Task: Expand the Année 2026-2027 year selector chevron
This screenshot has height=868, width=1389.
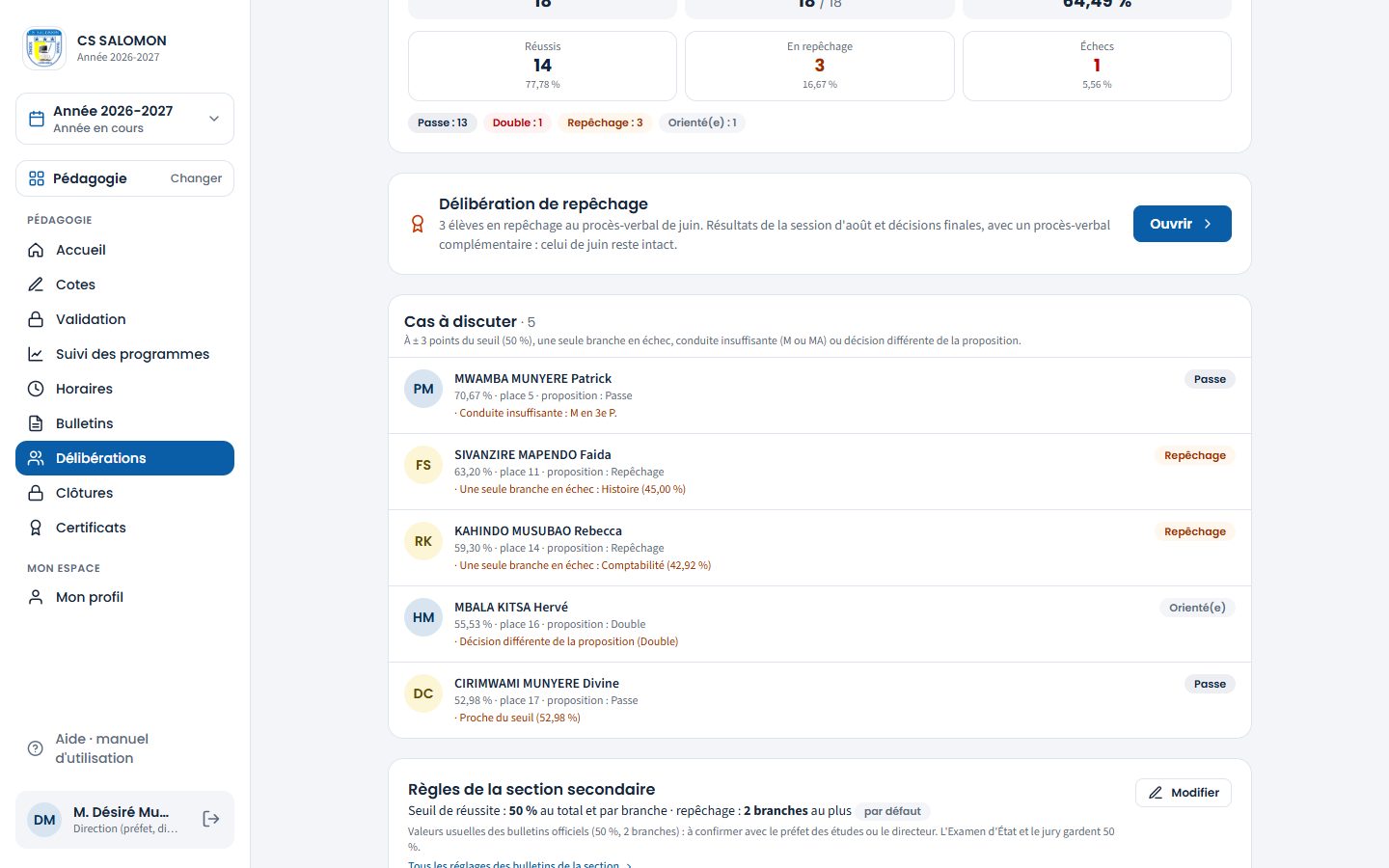Action: pyautogui.click(x=214, y=119)
